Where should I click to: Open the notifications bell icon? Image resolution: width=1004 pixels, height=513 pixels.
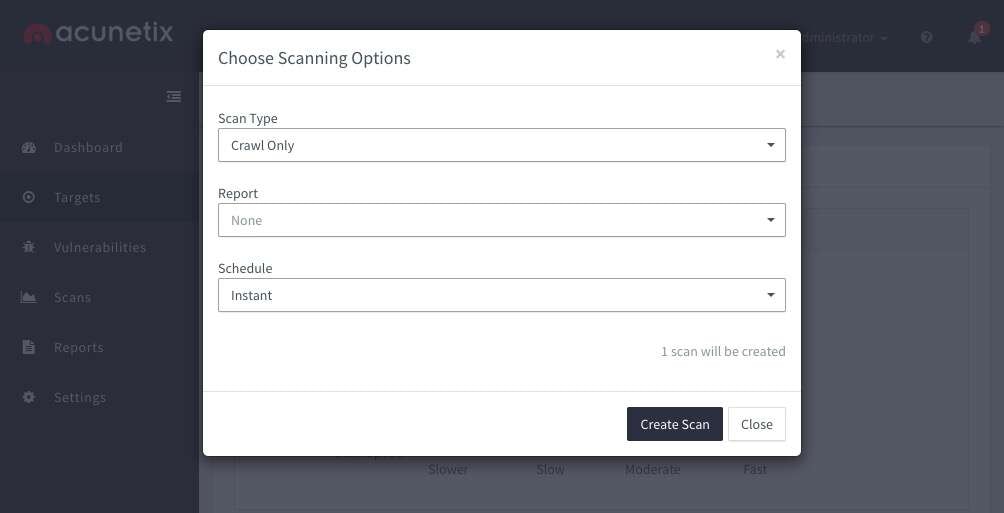[x=975, y=38]
